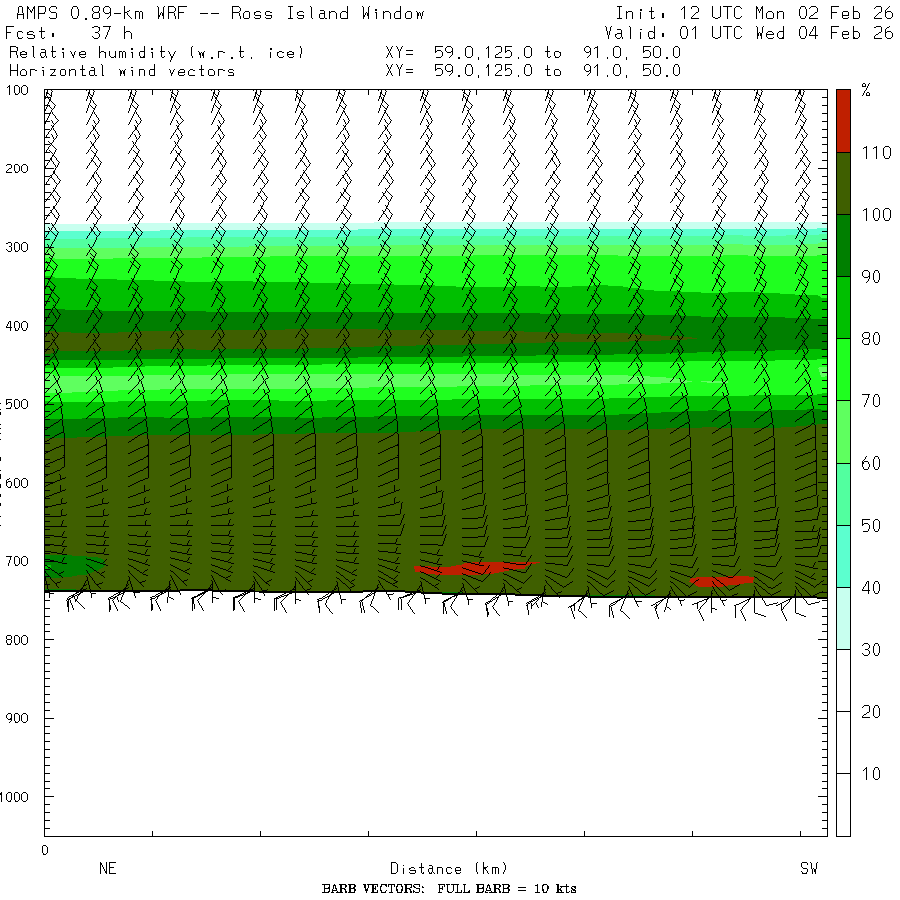The width and height of the screenshot is (900, 900).
Task: Click 'BARB VECTORS: FULL BARB = 10 kts' caption
Action: pyautogui.click(x=449, y=889)
